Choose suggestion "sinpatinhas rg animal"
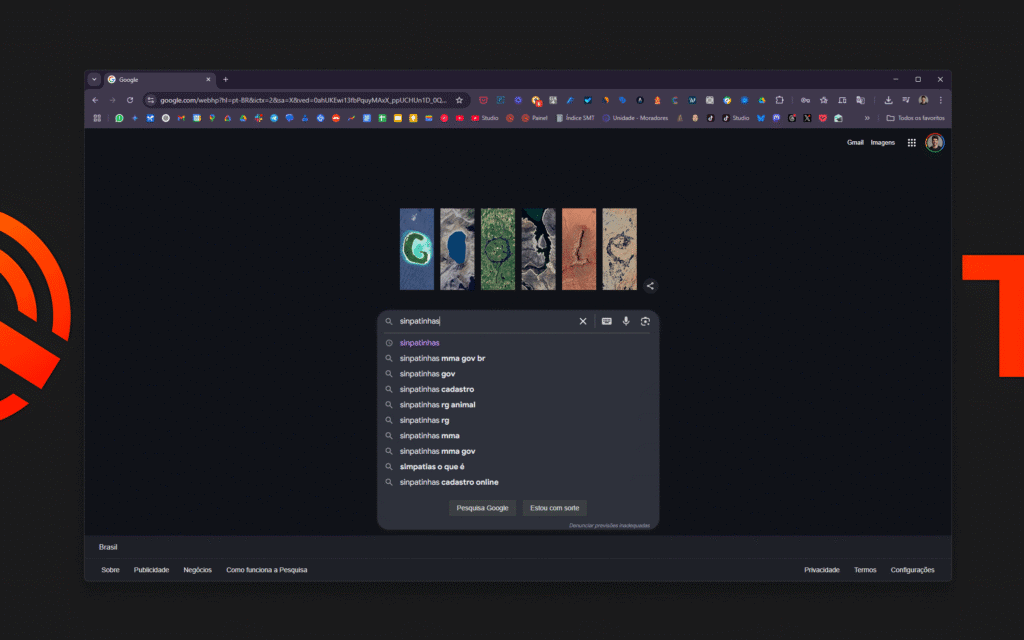 point(437,405)
